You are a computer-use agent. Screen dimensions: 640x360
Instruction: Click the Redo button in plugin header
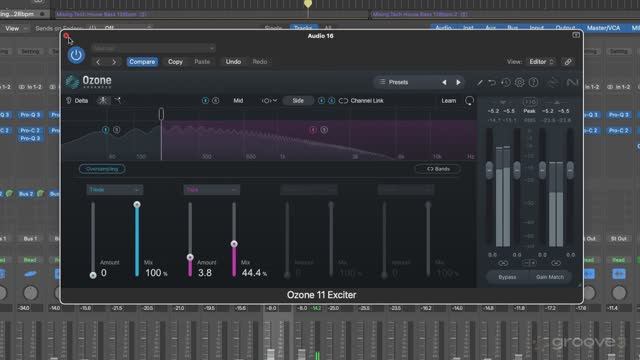pos(260,62)
